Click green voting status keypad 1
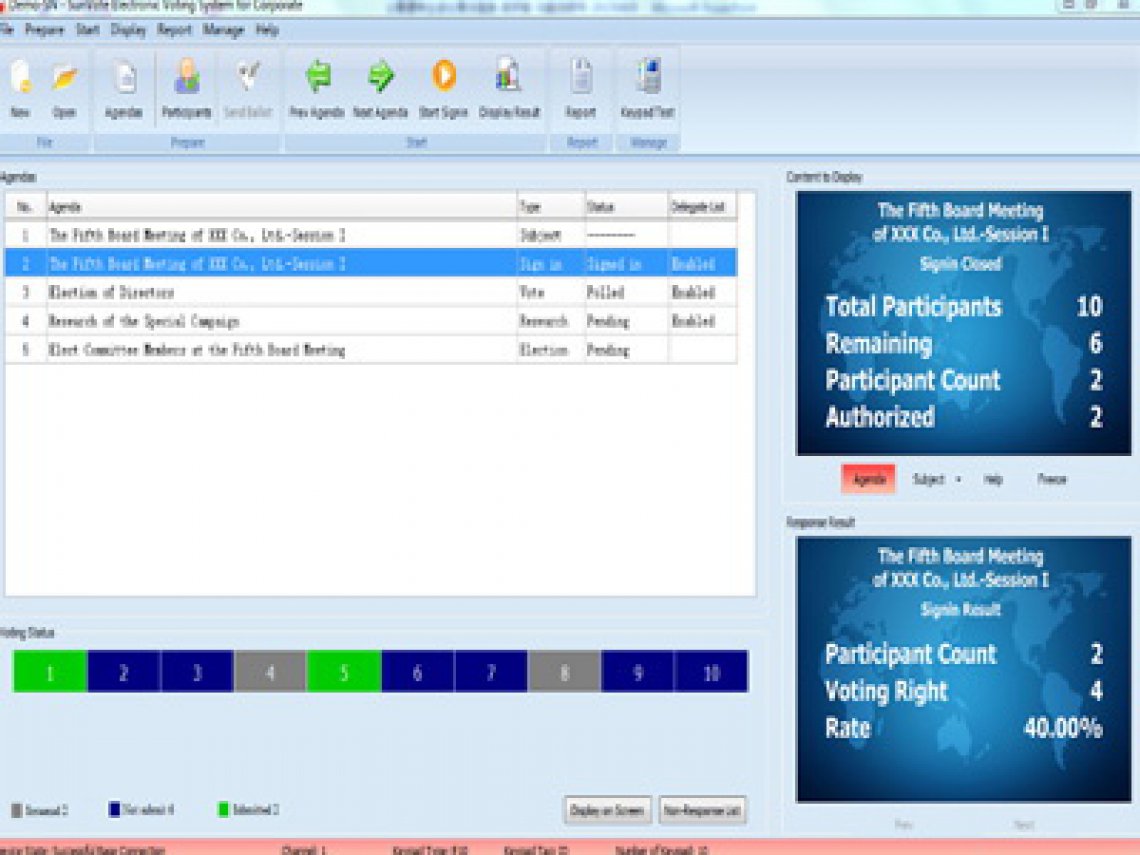 (50, 671)
